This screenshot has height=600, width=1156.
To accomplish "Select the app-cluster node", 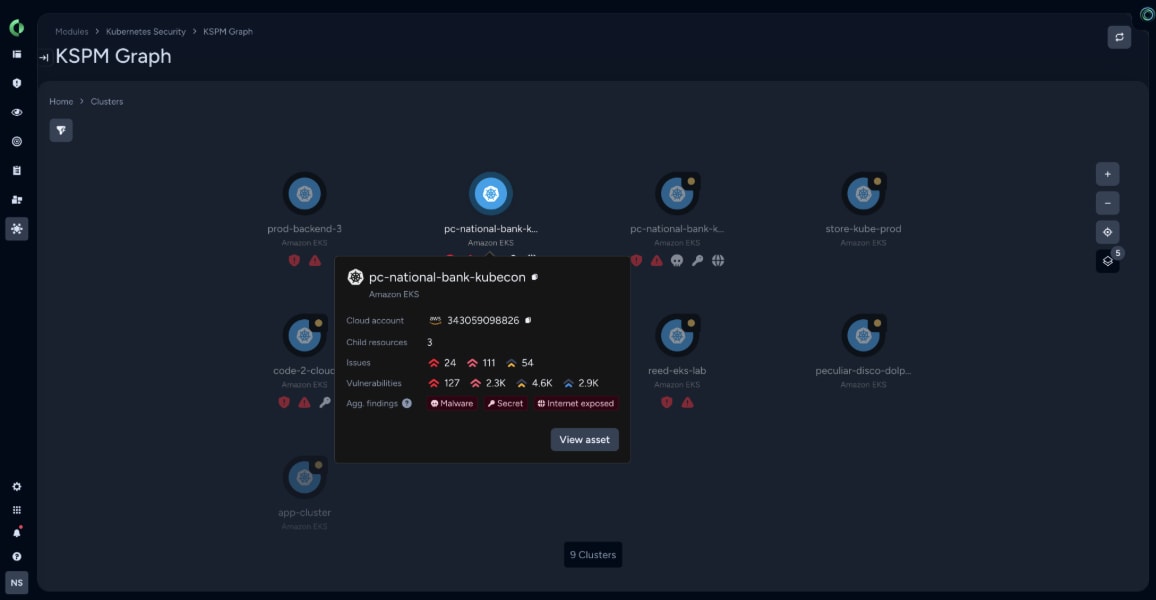I will 304,478.
